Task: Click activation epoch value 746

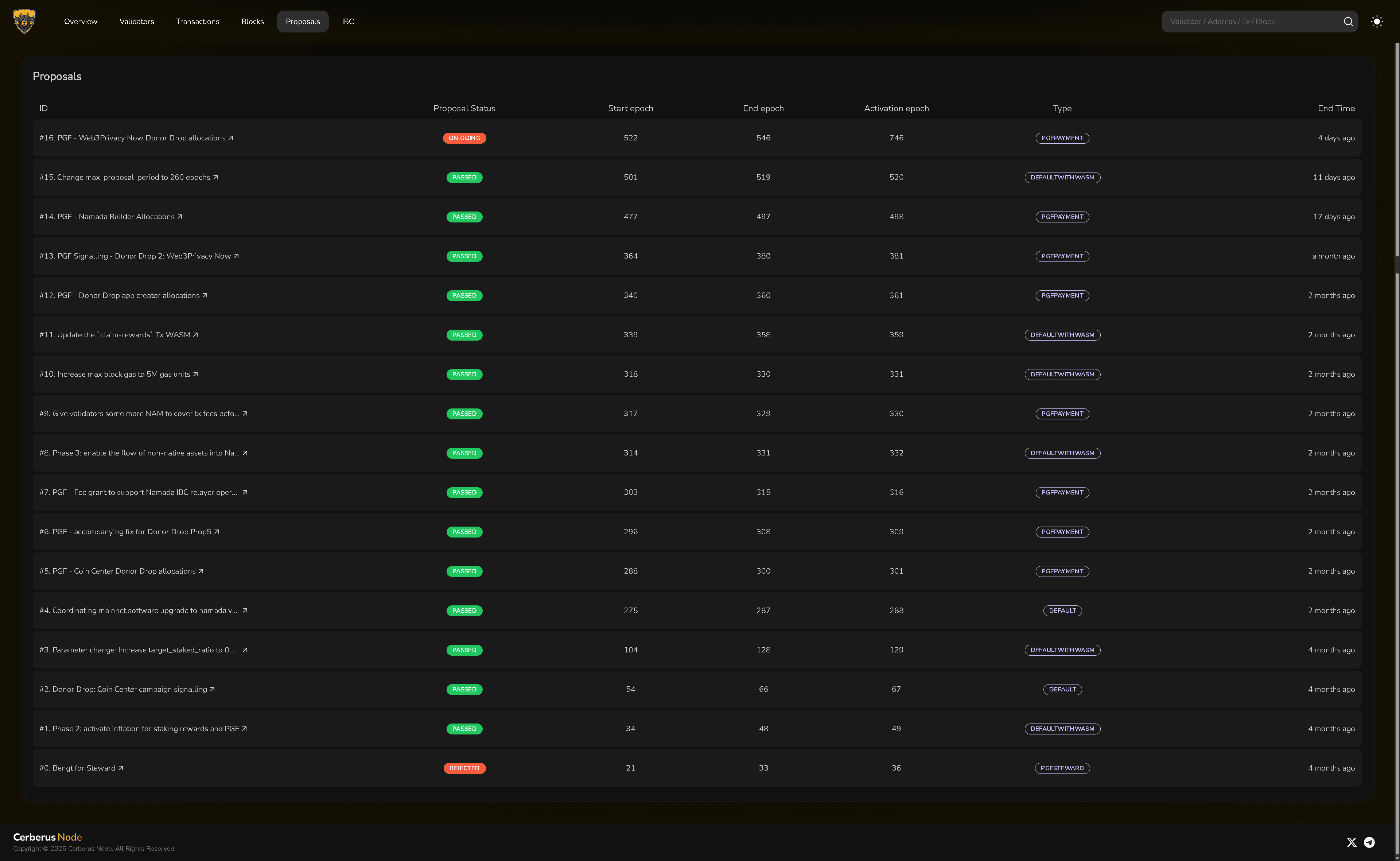Action: [x=896, y=138]
